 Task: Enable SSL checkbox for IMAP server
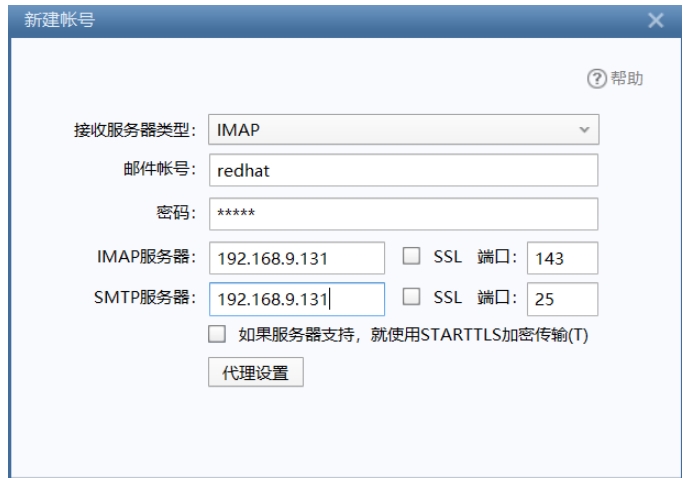tap(409, 257)
